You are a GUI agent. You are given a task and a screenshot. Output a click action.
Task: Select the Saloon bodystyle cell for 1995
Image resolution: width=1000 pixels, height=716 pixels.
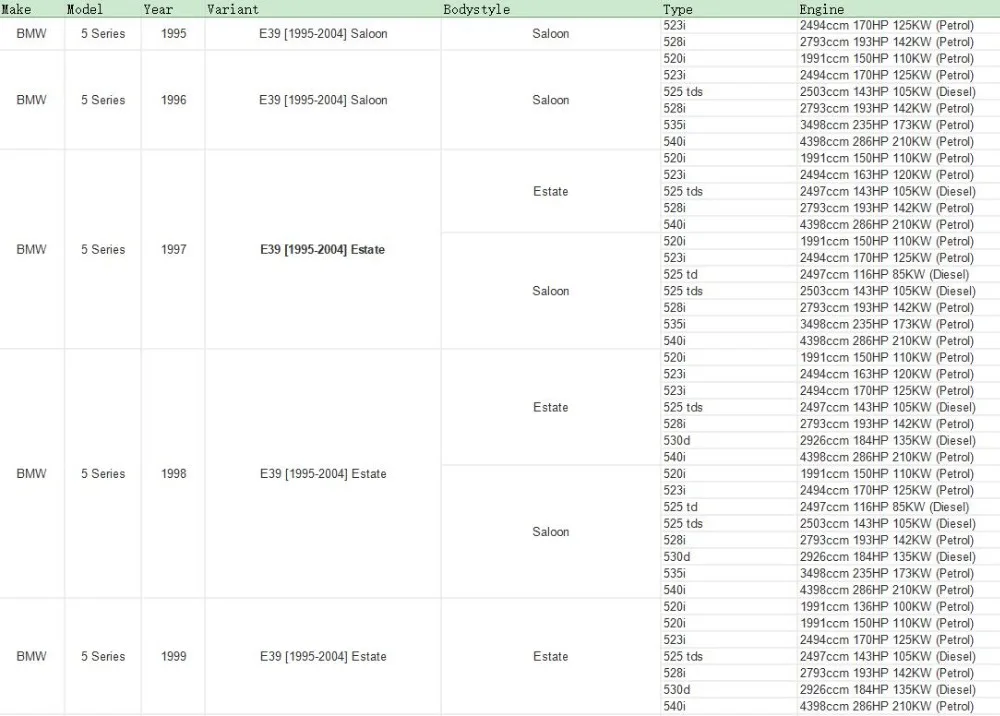(x=550, y=34)
